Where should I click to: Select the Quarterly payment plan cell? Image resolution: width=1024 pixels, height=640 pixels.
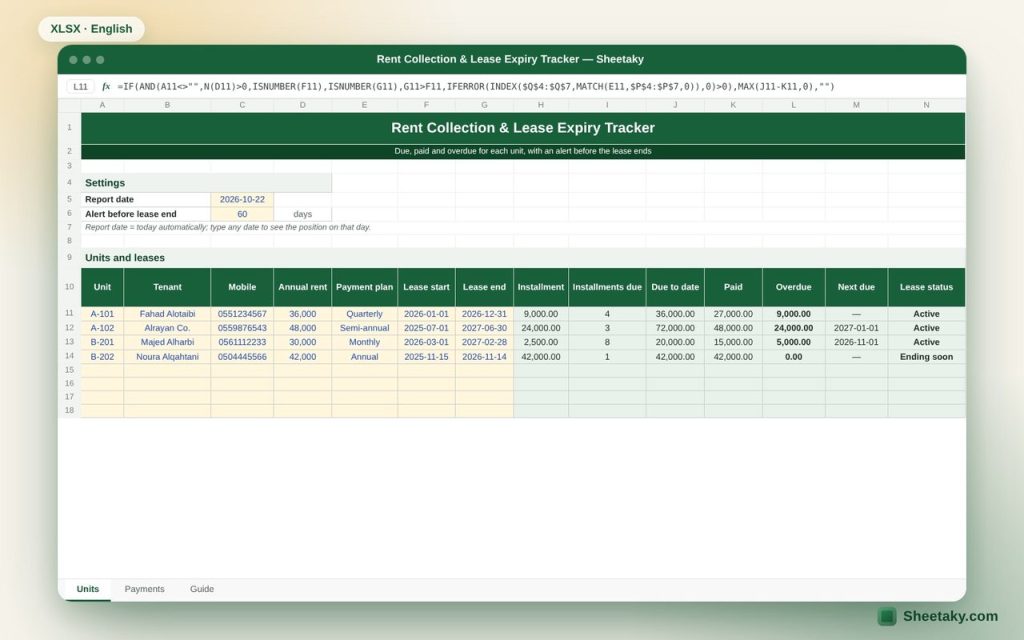pyautogui.click(x=364, y=313)
